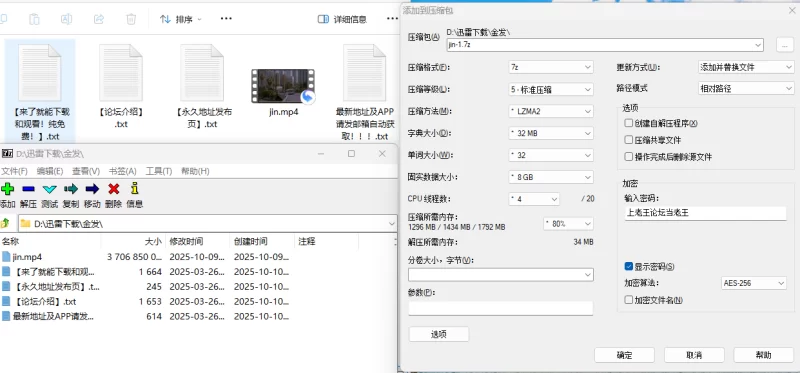The height and width of the screenshot is (373, 800).
Task: Click the browse ellipsis button beside archive name
Action: pos(785,45)
